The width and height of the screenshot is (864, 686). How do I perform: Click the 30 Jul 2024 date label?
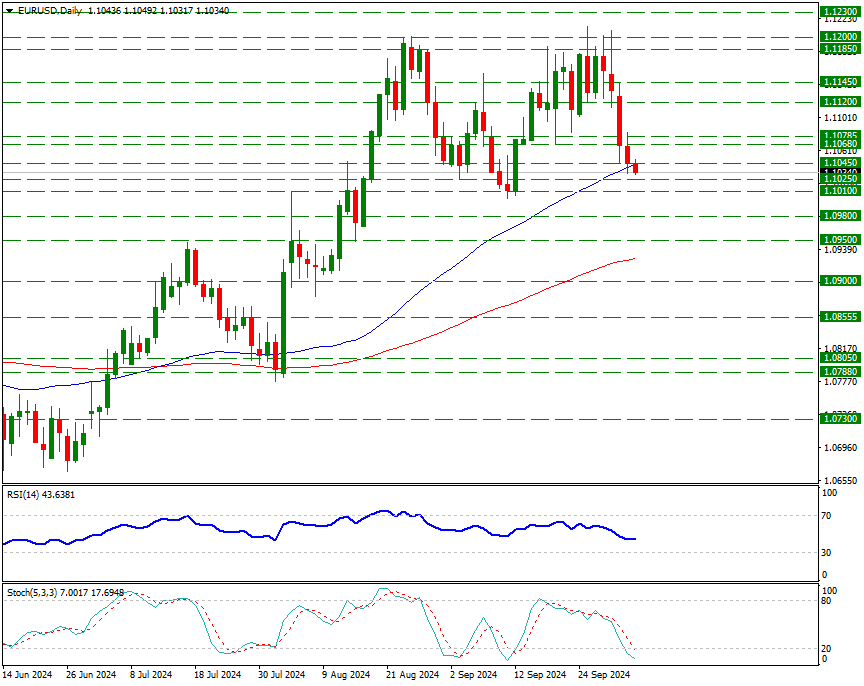[283, 675]
